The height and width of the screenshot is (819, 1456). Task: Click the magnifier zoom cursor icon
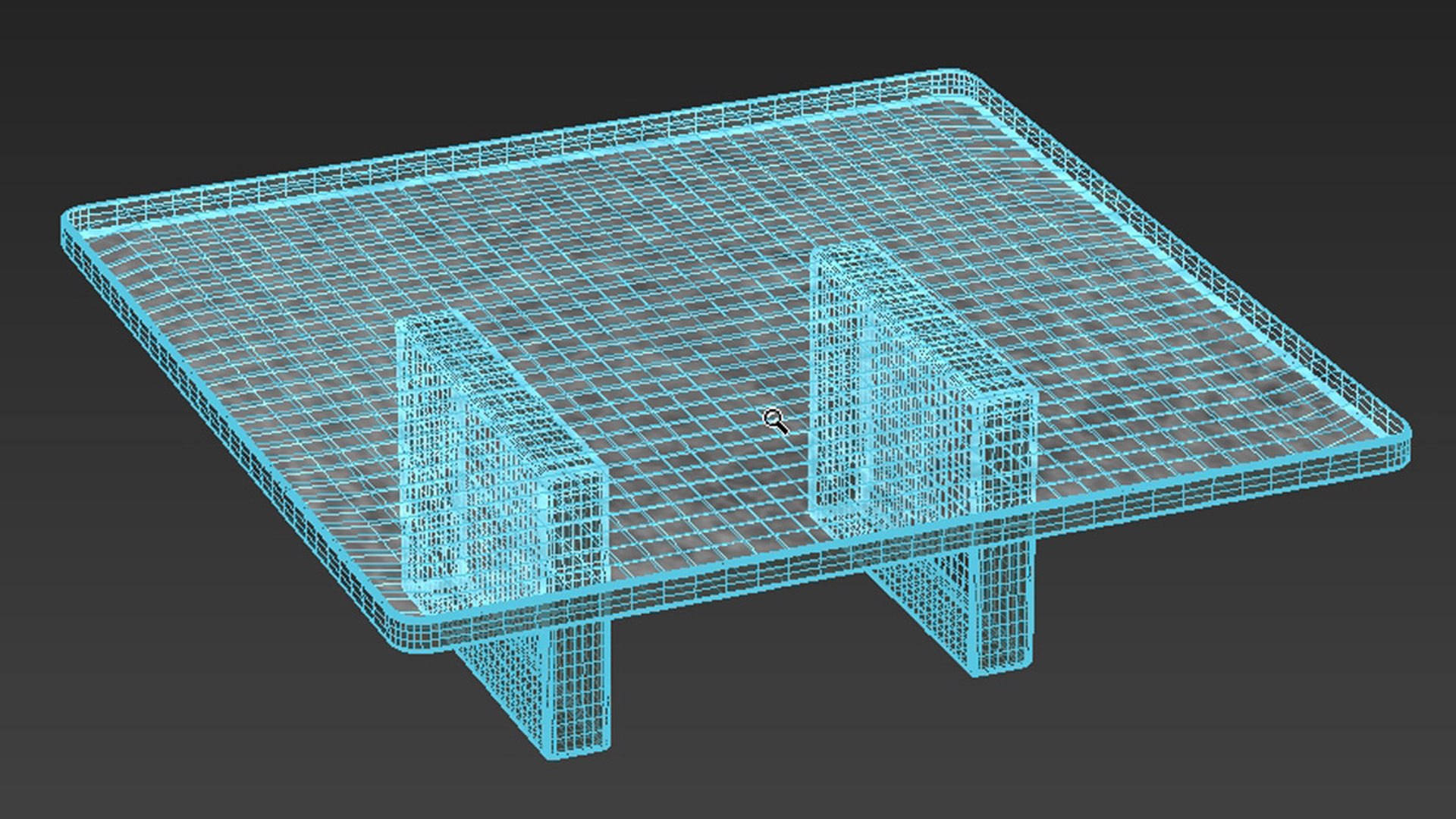[774, 421]
